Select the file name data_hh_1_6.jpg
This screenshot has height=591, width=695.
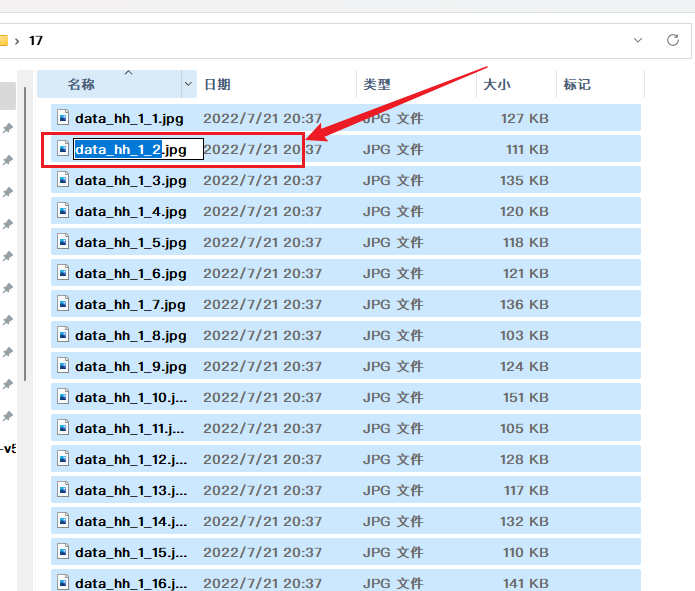pyautogui.click(x=131, y=274)
